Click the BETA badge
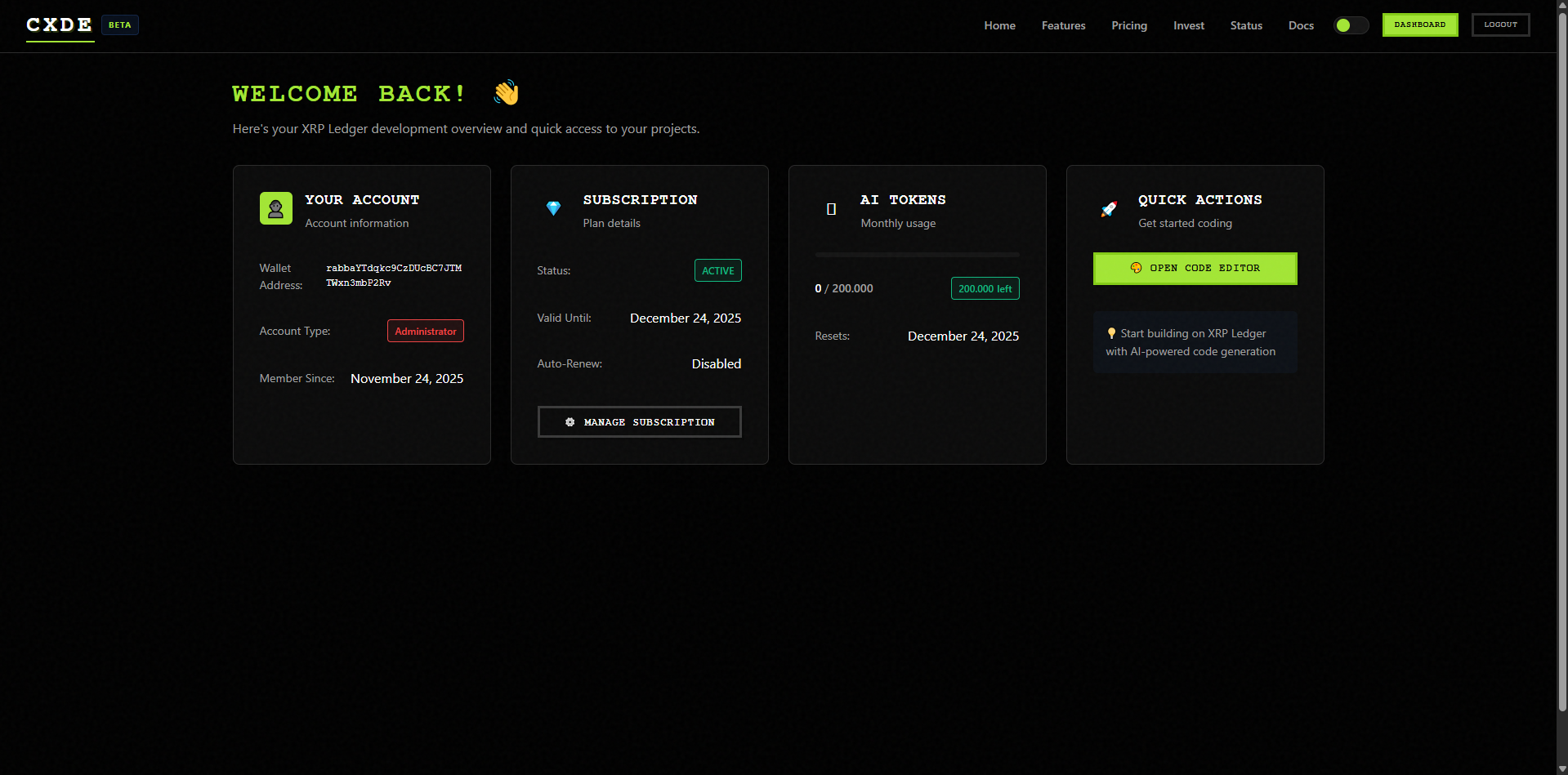This screenshot has width=1568, height=775. coord(120,25)
